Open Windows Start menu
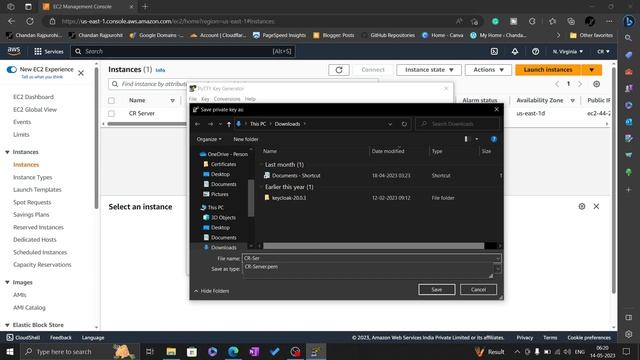 (x=9, y=351)
